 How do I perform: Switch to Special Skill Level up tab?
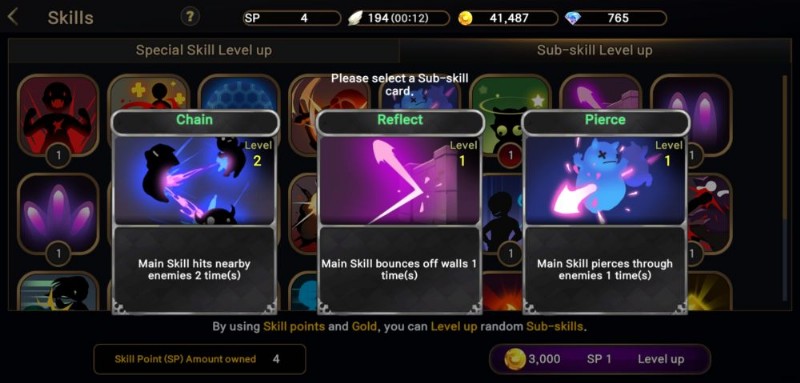(204, 50)
